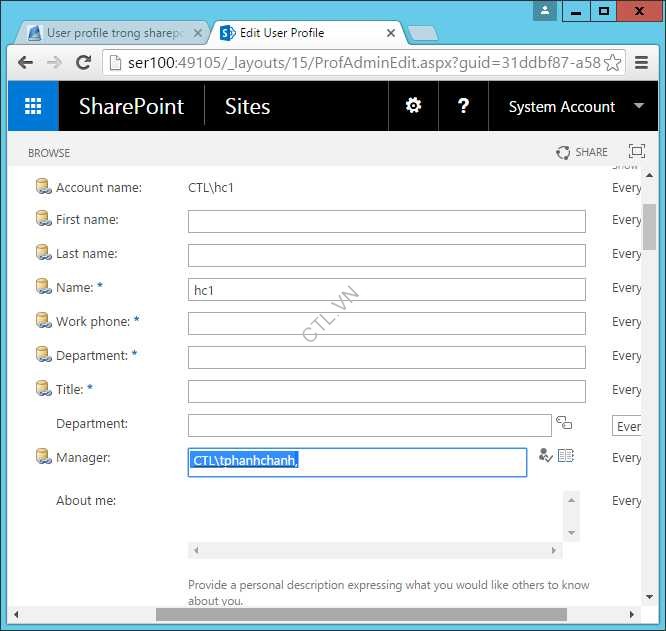Click database icon beside Last name
This screenshot has width=666, height=631.
pyautogui.click(x=43, y=252)
